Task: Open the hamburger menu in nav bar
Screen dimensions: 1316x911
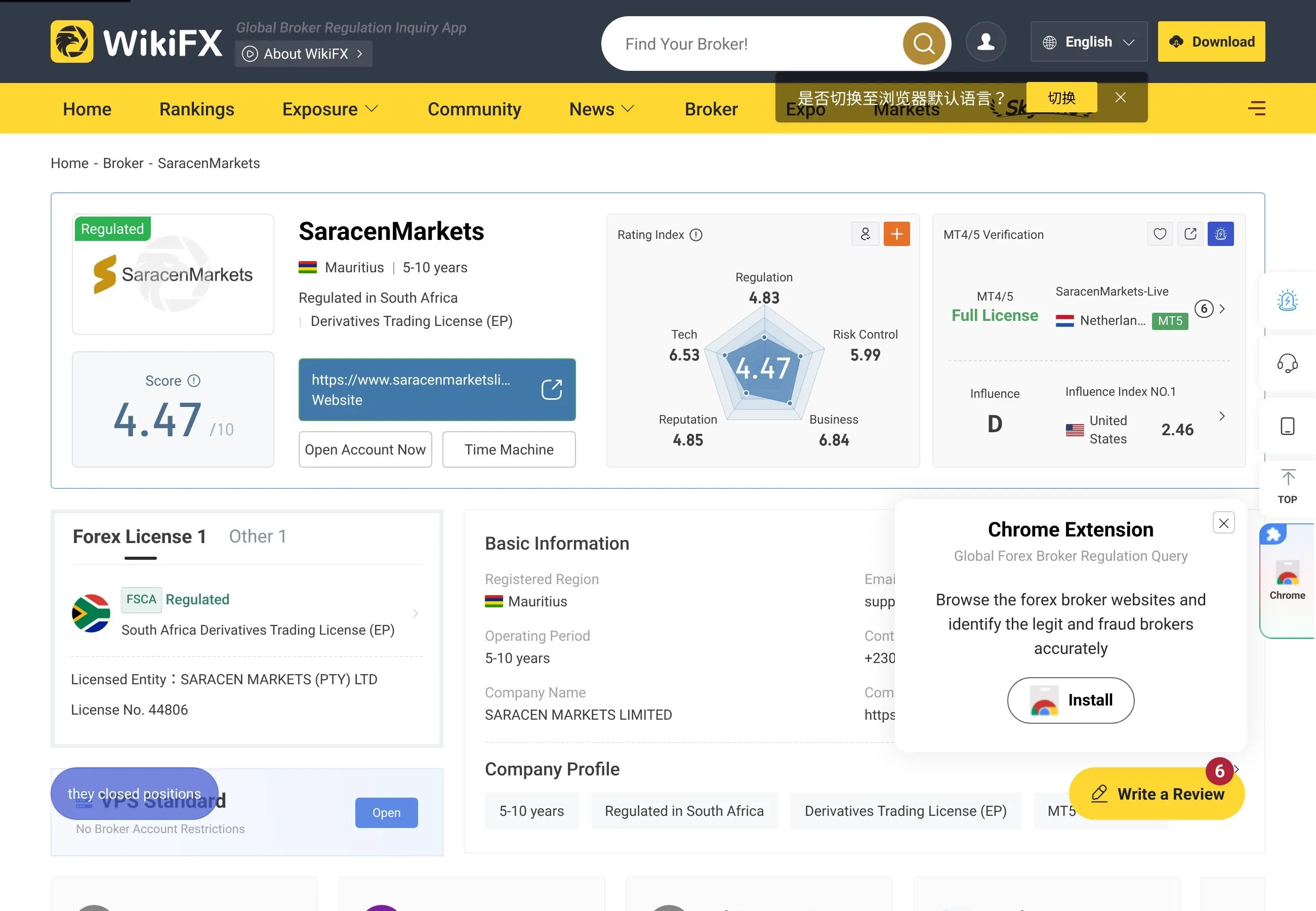Action: pos(1257,108)
